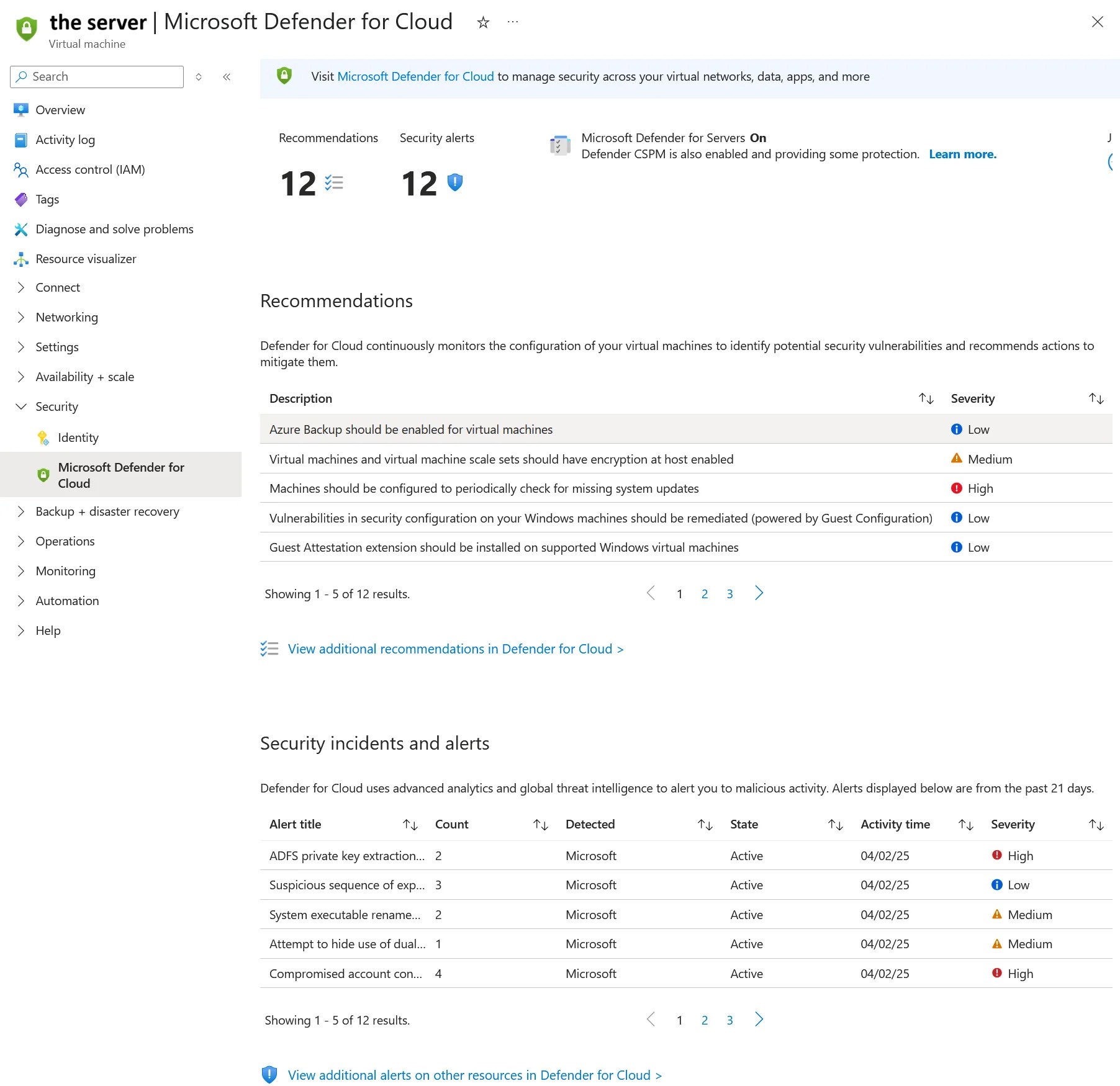The image size is (1120, 1086).
Task: Open encryption at host enabled recommendation
Action: pyautogui.click(x=686, y=459)
